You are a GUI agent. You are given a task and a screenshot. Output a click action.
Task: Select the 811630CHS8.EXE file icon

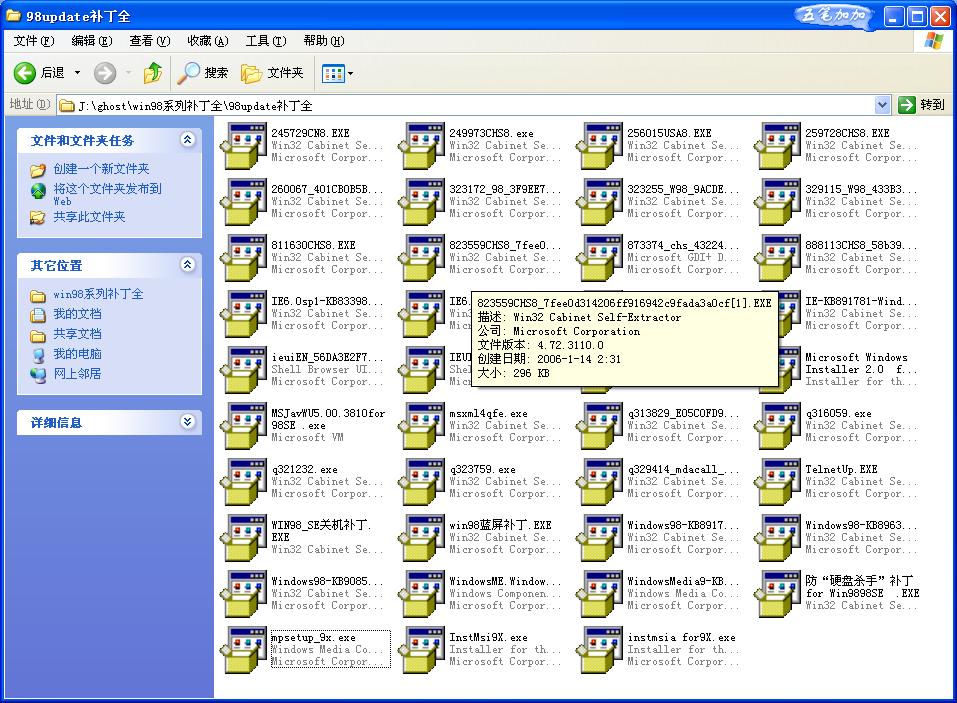[244, 258]
